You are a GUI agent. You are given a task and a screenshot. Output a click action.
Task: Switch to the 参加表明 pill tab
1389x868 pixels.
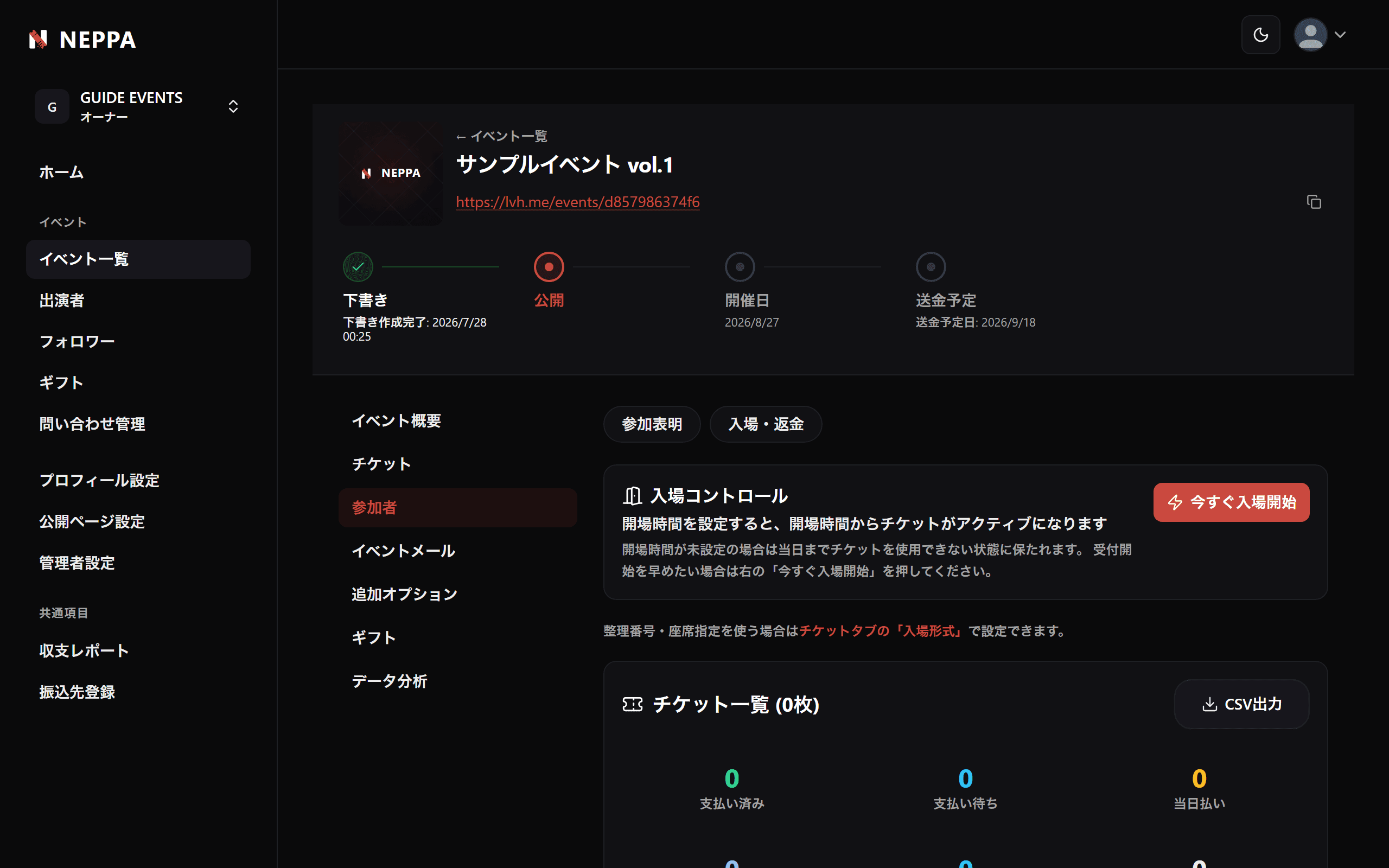[x=652, y=424]
